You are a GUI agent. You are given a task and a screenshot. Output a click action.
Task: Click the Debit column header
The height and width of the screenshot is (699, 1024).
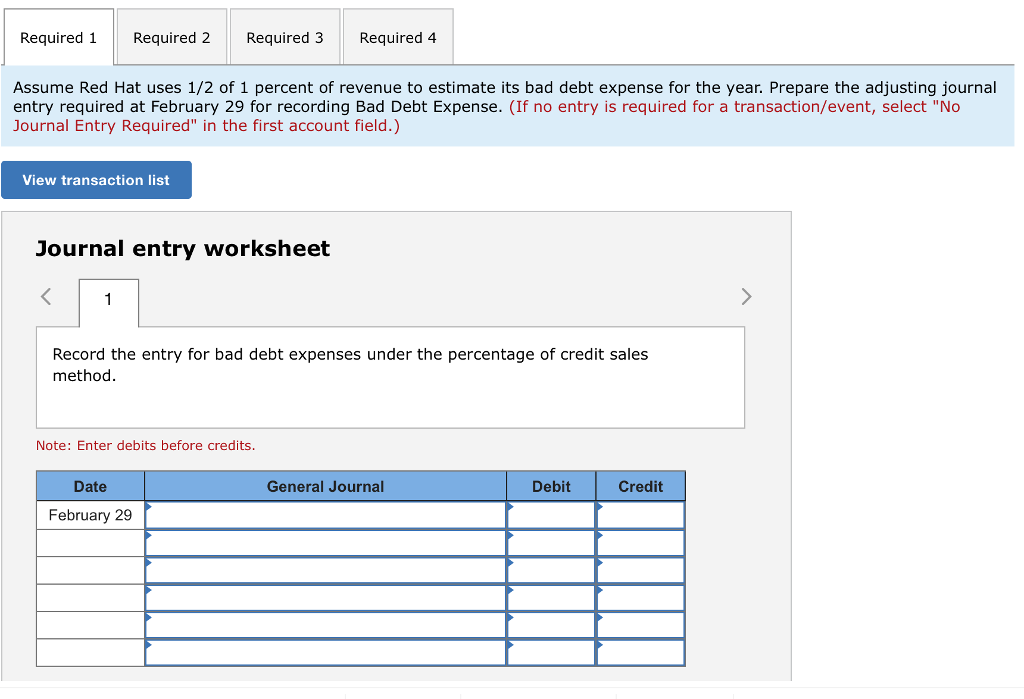[551, 486]
